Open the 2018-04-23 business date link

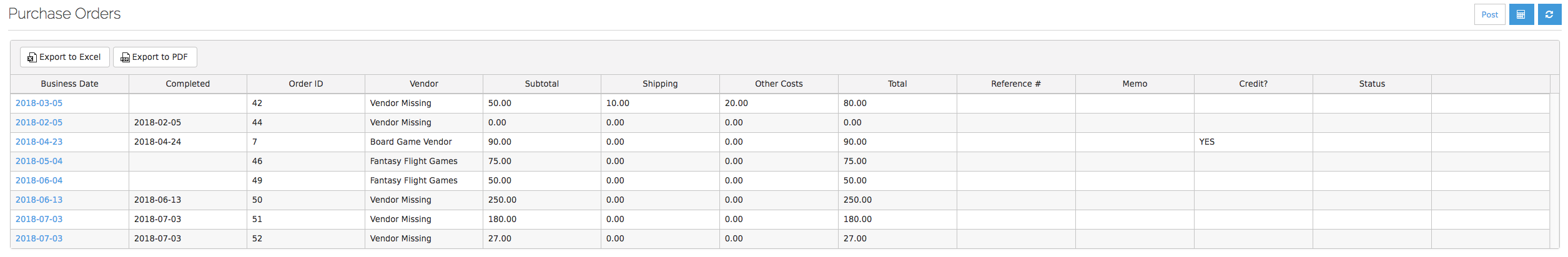coord(39,142)
